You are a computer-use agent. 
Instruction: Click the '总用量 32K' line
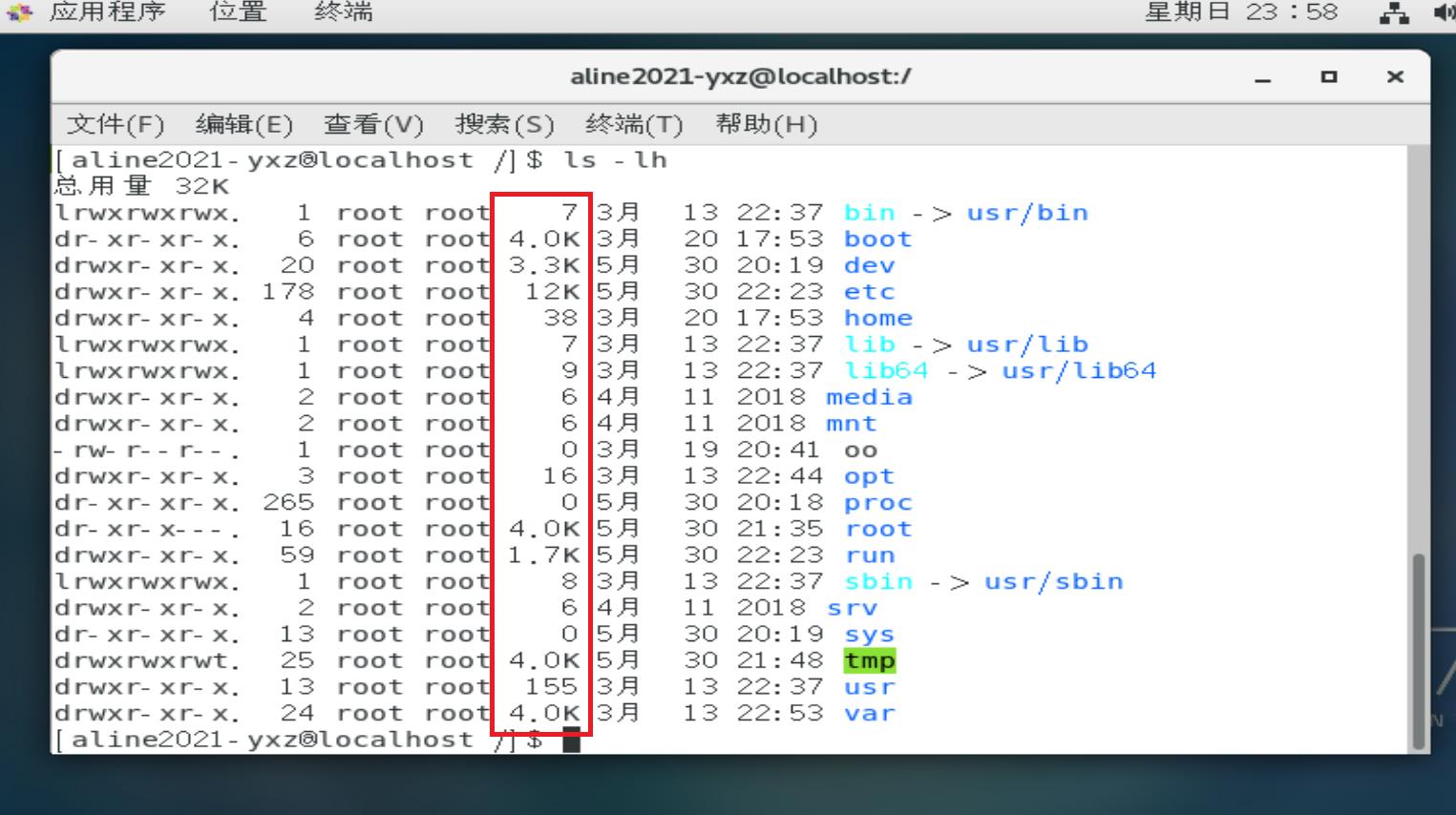[x=142, y=186]
